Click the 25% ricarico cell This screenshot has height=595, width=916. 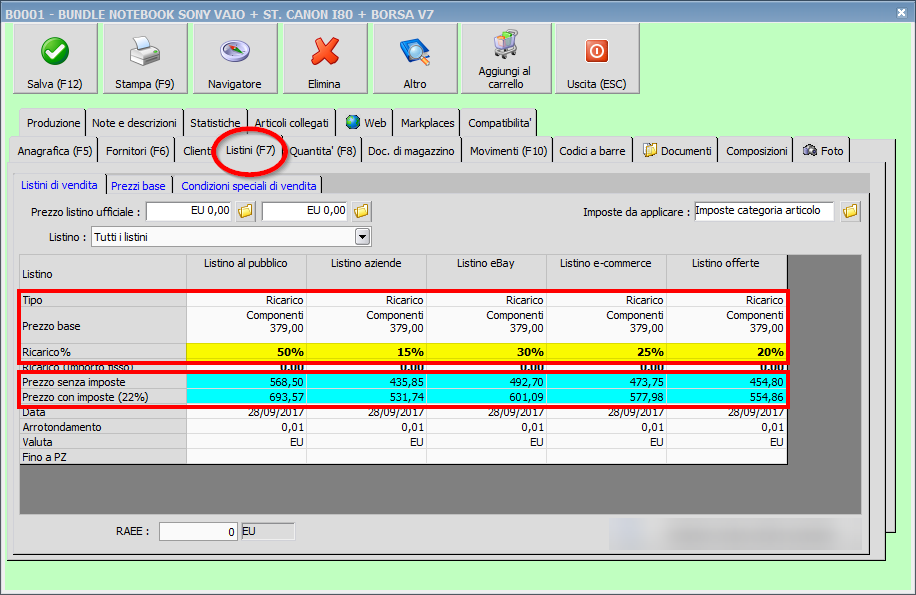[606, 352]
